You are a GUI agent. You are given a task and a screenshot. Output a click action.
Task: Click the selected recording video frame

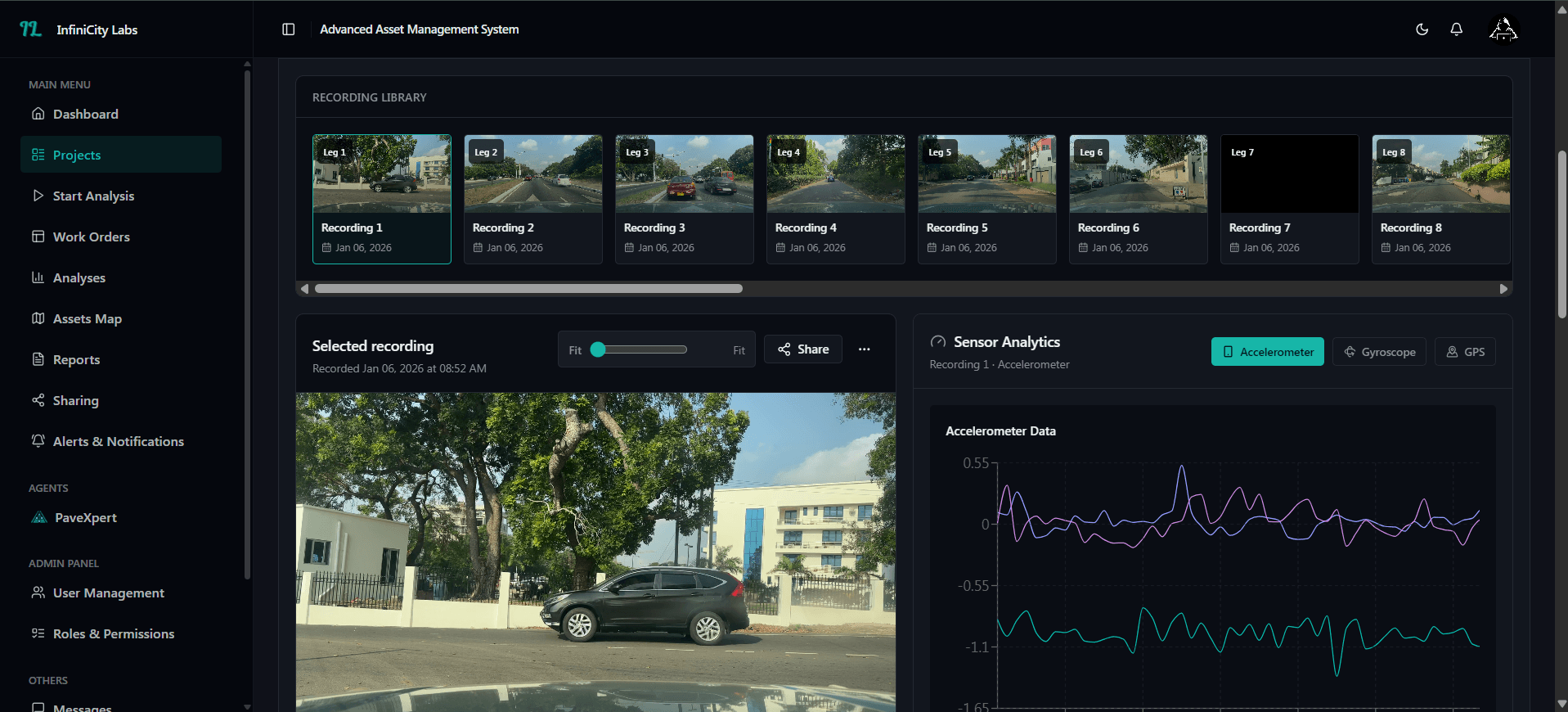(x=595, y=552)
